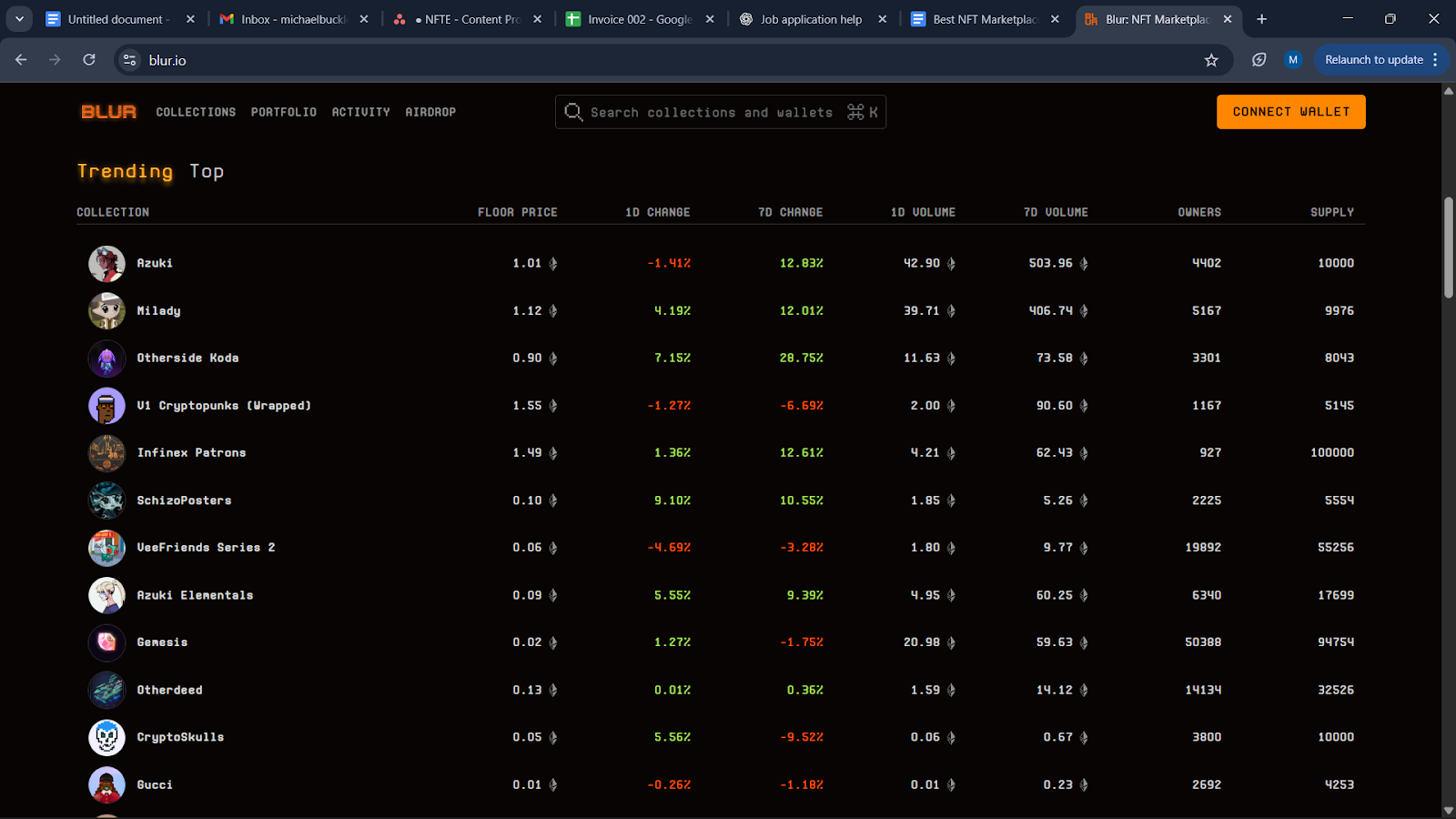Image resolution: width=1456 pixels, height=819 pixels.
Task: Click the CryptoSkulls skull avatar icon
Action: point(106,738)
